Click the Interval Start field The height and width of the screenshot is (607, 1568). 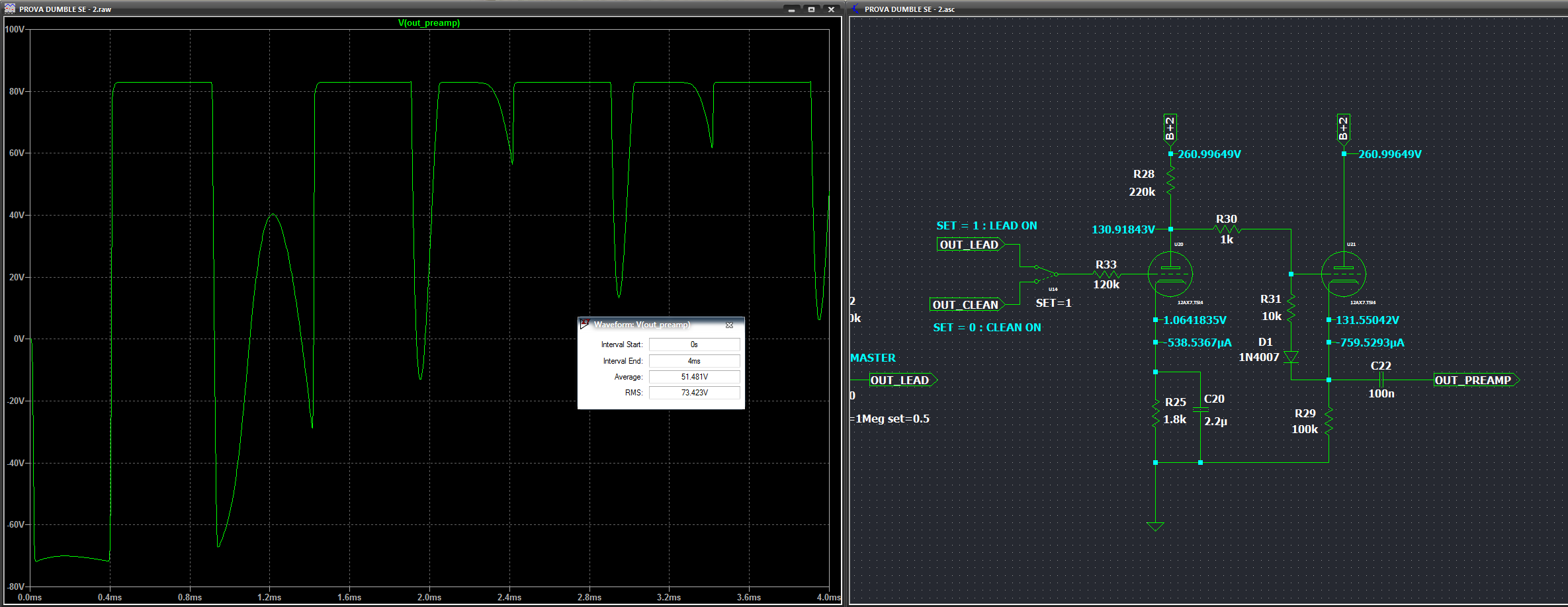[693, 344]
